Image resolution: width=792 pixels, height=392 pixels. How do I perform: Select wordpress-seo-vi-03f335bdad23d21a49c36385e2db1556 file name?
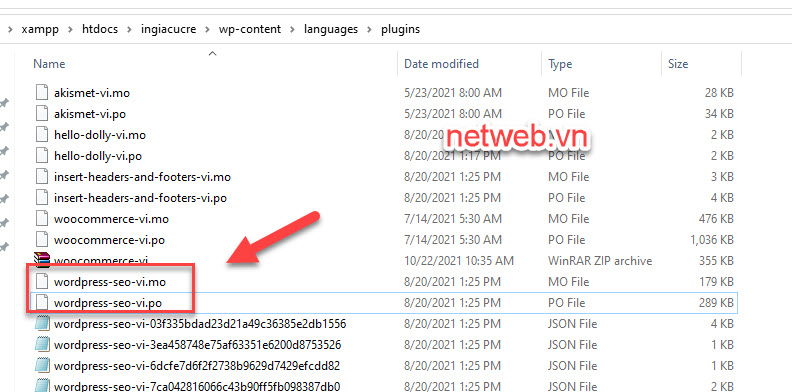coord(200,324)
